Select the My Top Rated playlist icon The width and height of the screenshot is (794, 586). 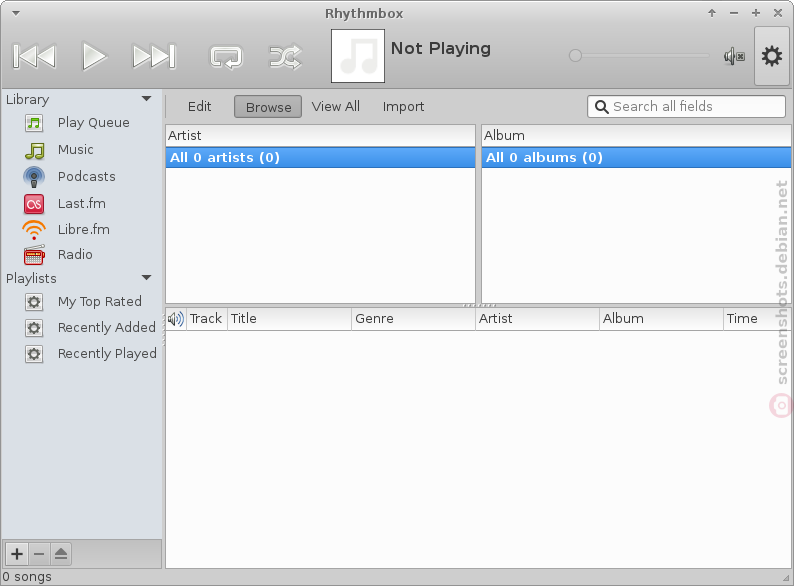(x=34, y=302)
